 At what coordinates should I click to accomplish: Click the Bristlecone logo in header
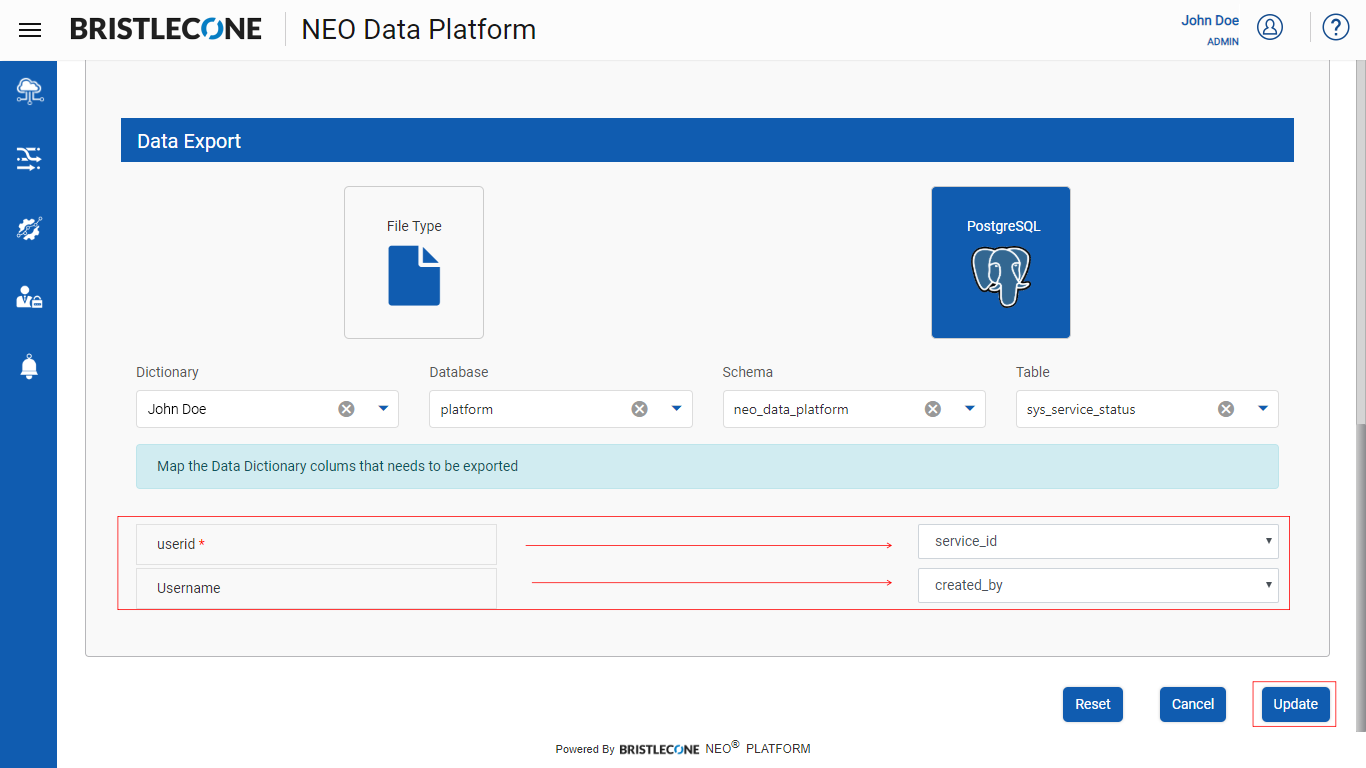[x=166, y=29]
